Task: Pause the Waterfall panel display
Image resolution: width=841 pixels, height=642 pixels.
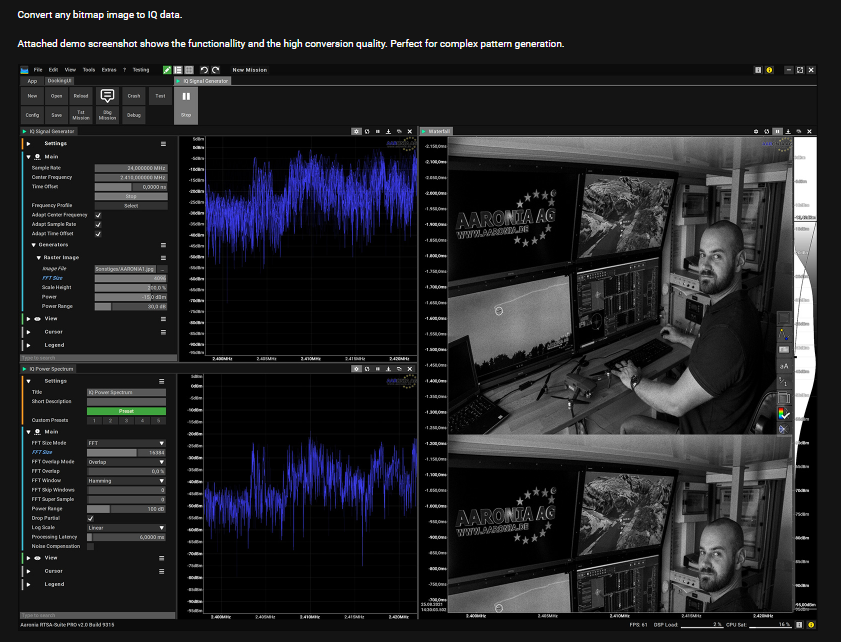Action: [x=778, y=131]
